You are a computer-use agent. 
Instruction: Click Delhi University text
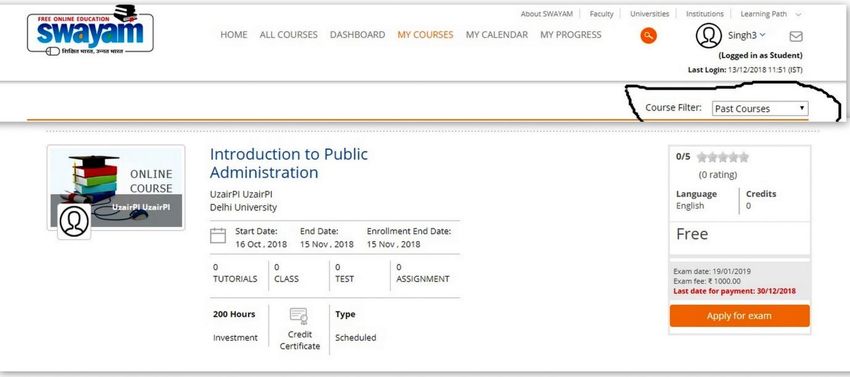click(x=243, y=207)
